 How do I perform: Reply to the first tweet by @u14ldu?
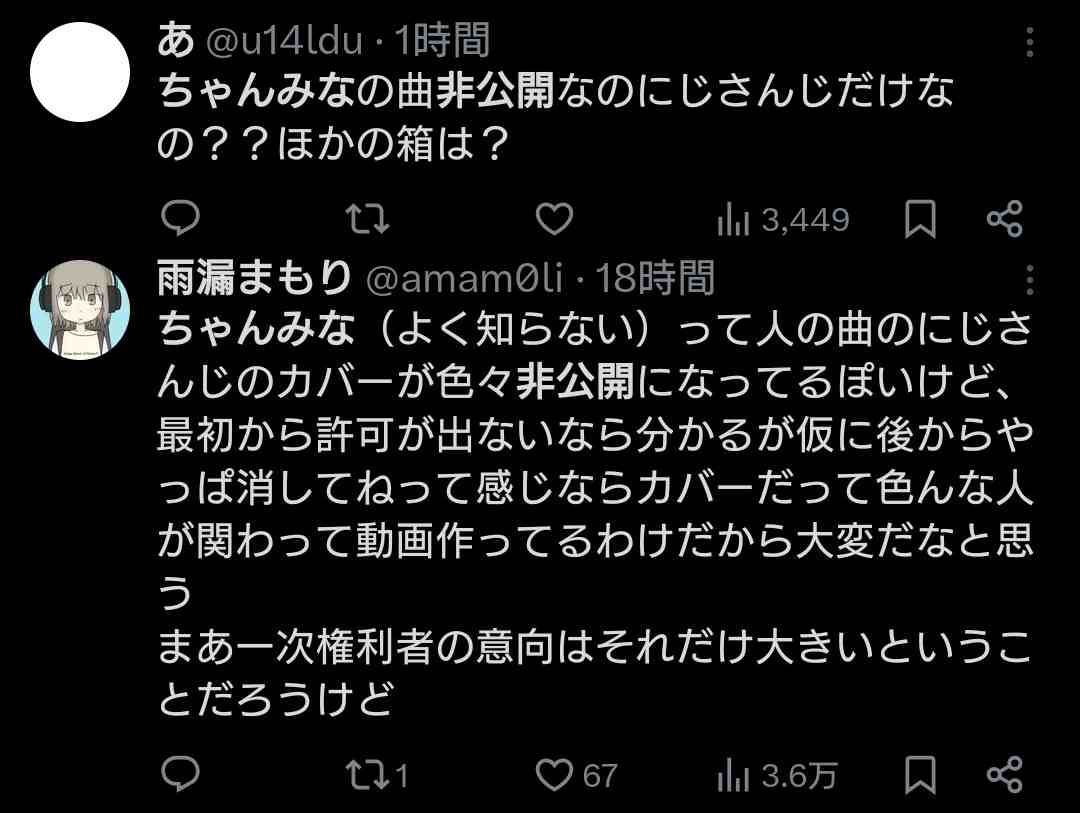click(180, 219)
